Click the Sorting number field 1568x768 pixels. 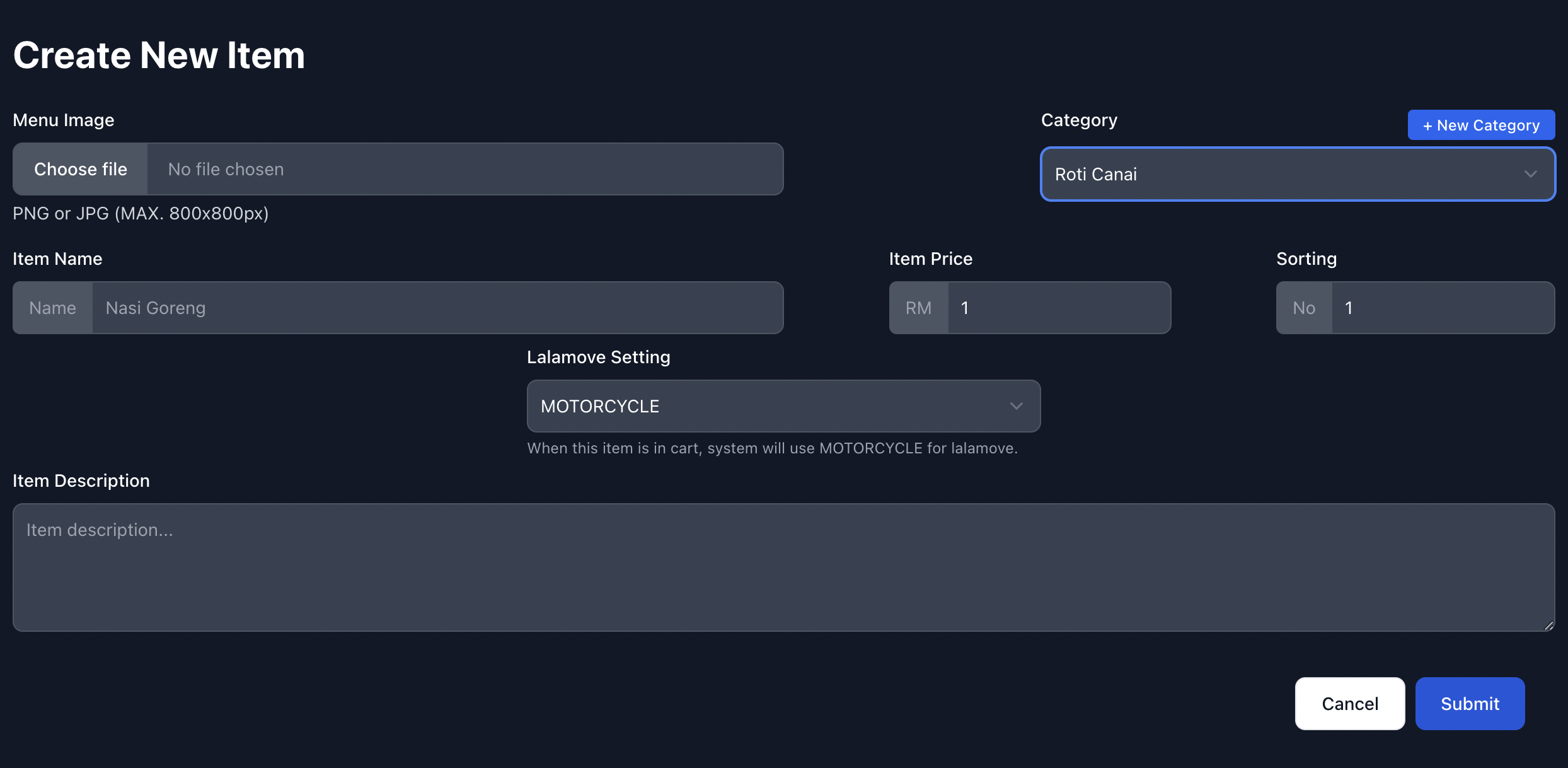(1442, 308)
